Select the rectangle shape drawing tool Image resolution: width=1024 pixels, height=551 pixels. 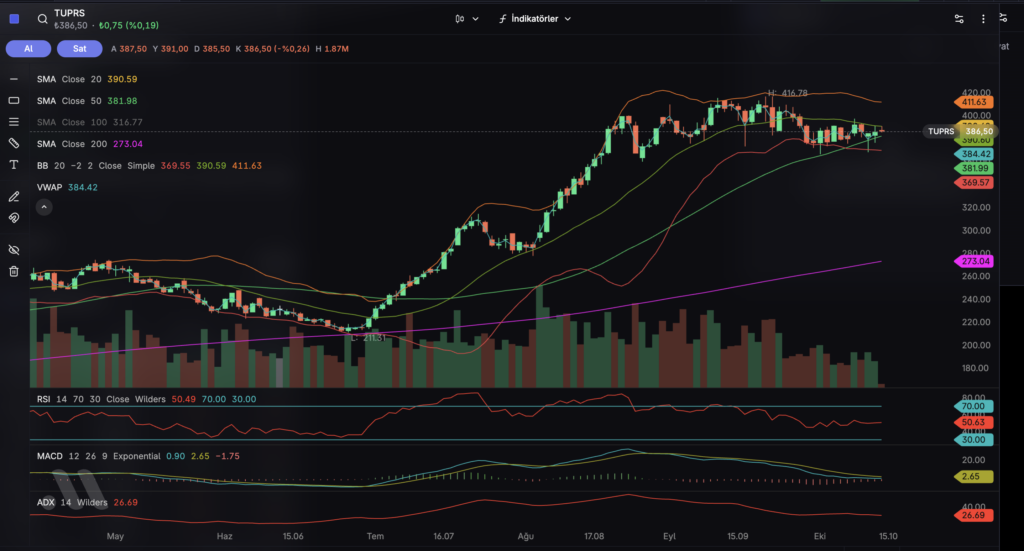pyautogui.click(x=14, y=101)
